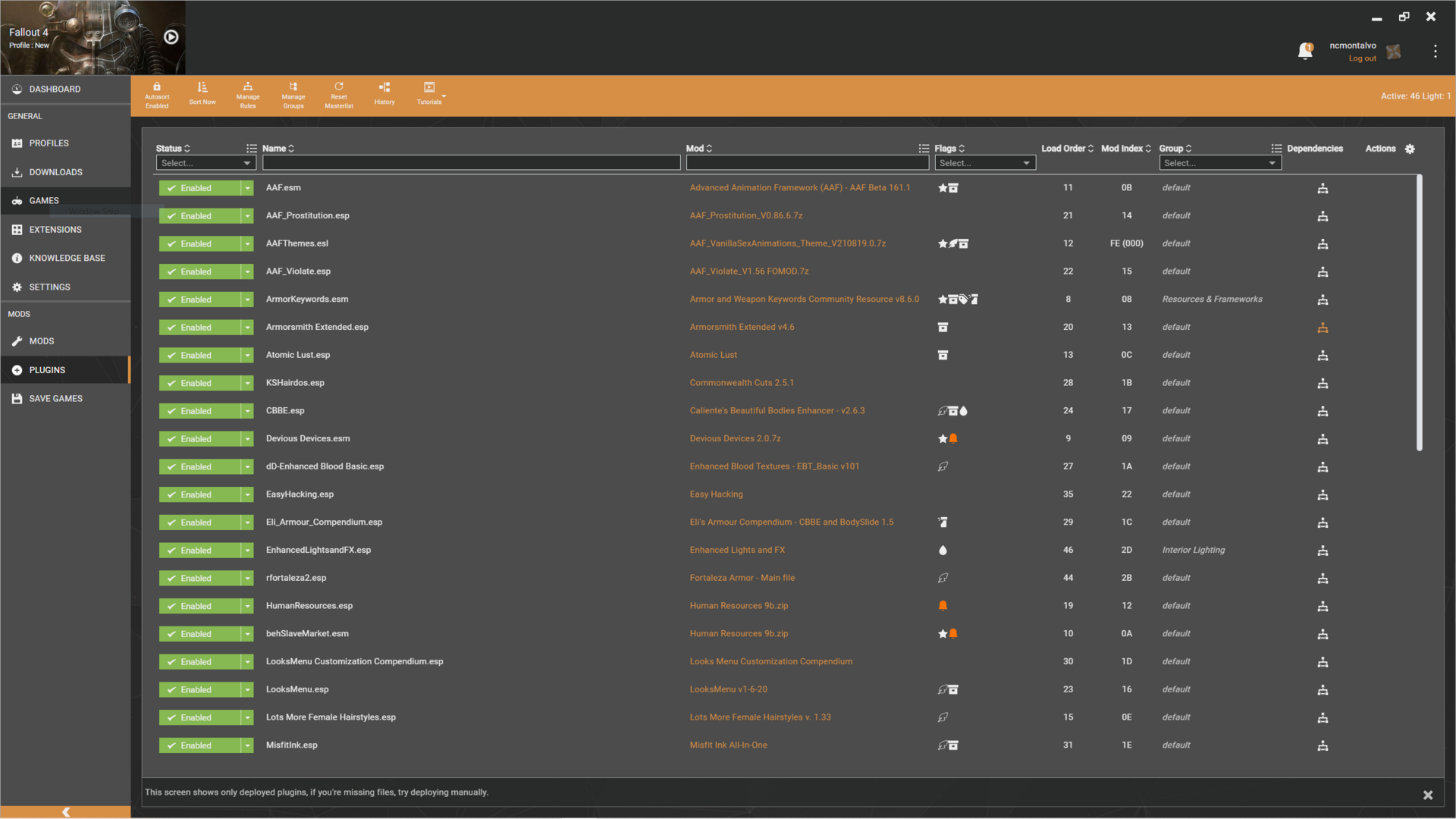Screen dimensions: 1456x819
Task: Click the dependencies icon for EasyHacking.esp
Action: coord(1323,494)
